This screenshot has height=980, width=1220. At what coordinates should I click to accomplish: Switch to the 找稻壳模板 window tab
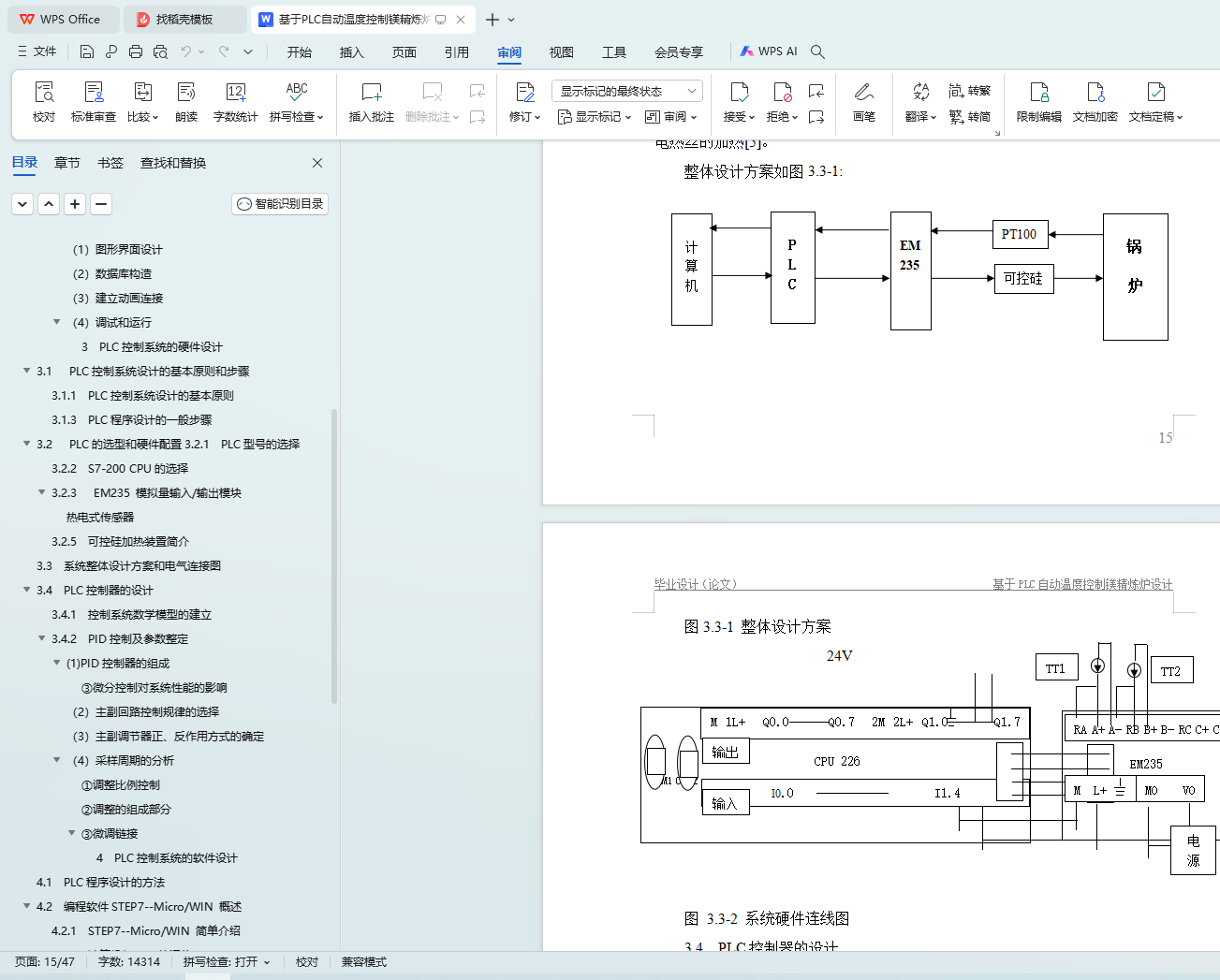[x=184, y=20]
